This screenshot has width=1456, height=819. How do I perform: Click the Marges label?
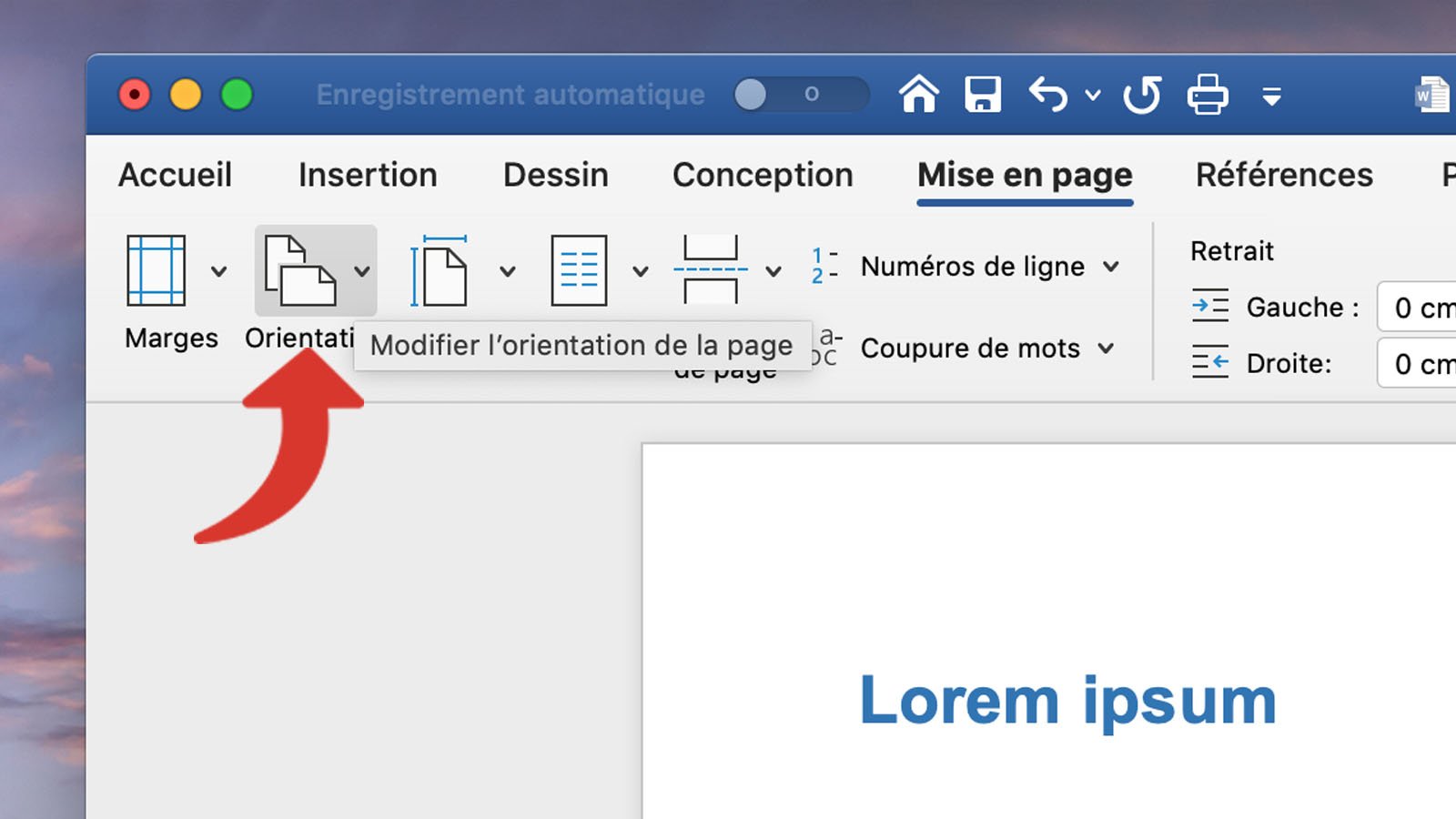coord(171,338)
